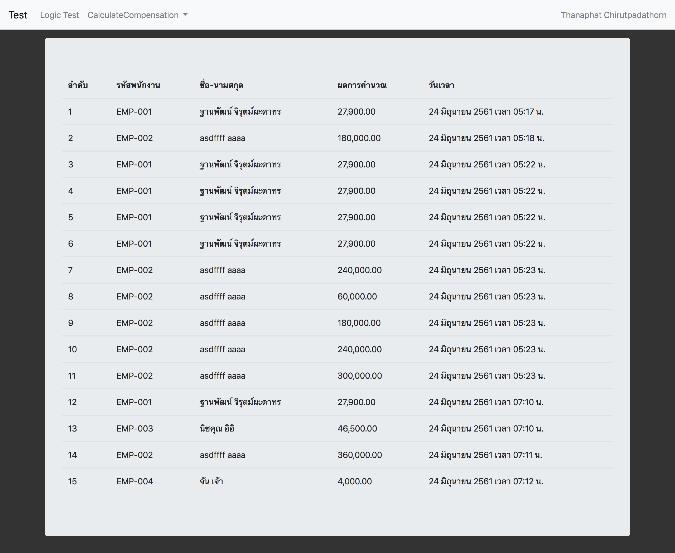Select 27,900.00 value in row 1
The height and width of the screenshot is (553, 675).
point(356,112)
